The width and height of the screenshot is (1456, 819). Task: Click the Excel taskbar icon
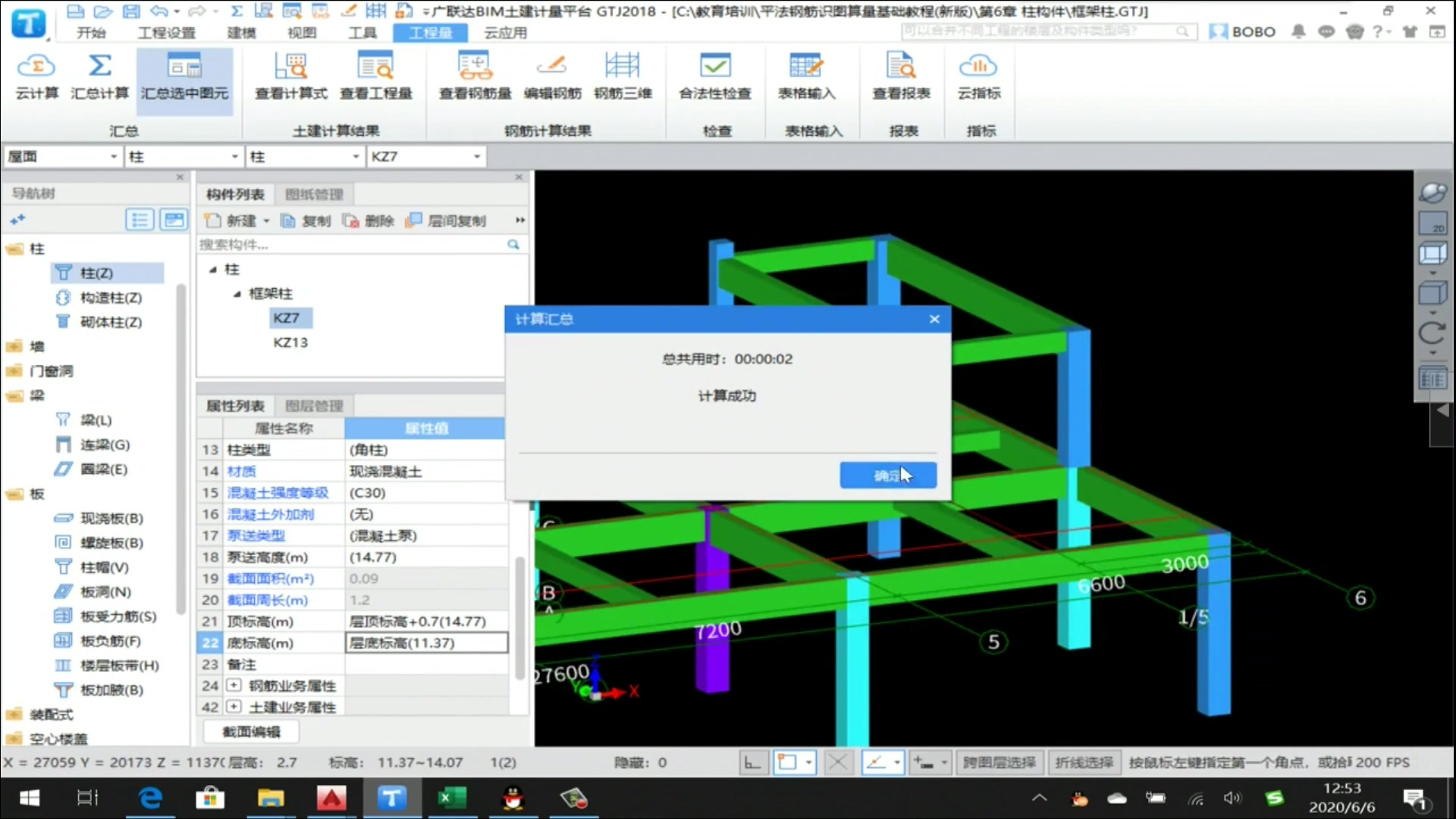(452, 797)
